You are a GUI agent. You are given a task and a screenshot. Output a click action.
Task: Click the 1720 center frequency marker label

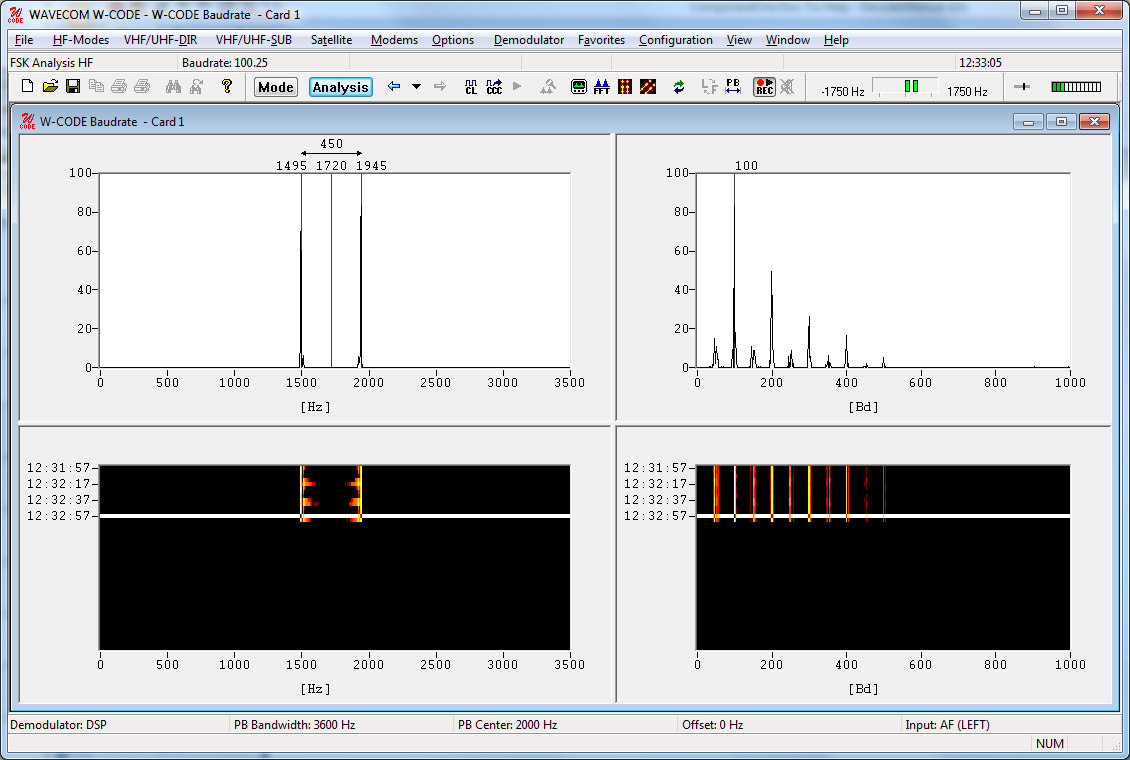click(332, 166)
